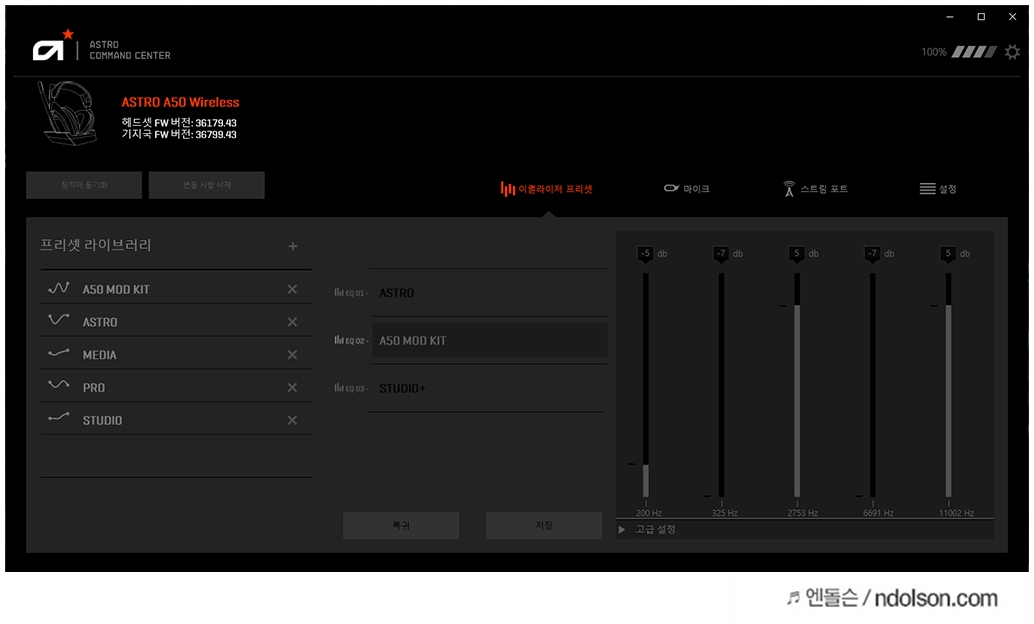Select ASTRO in preset library
1034x624 pixels.
tap(175, 321)
